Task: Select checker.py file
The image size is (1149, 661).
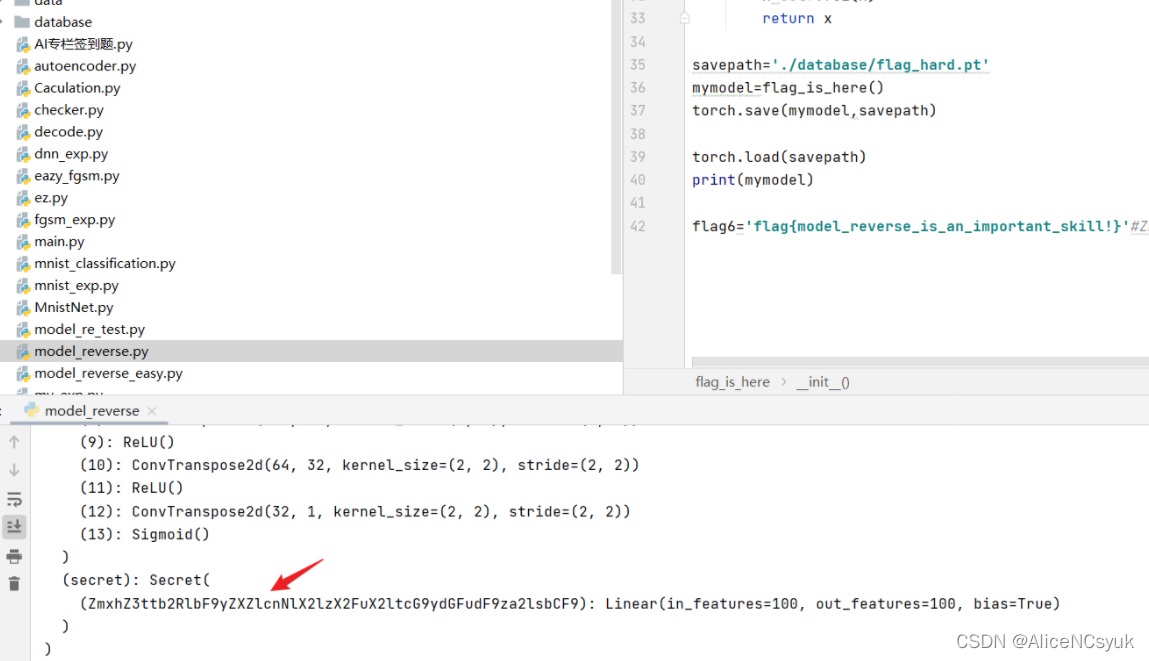Action: click(x=69, y=110)
